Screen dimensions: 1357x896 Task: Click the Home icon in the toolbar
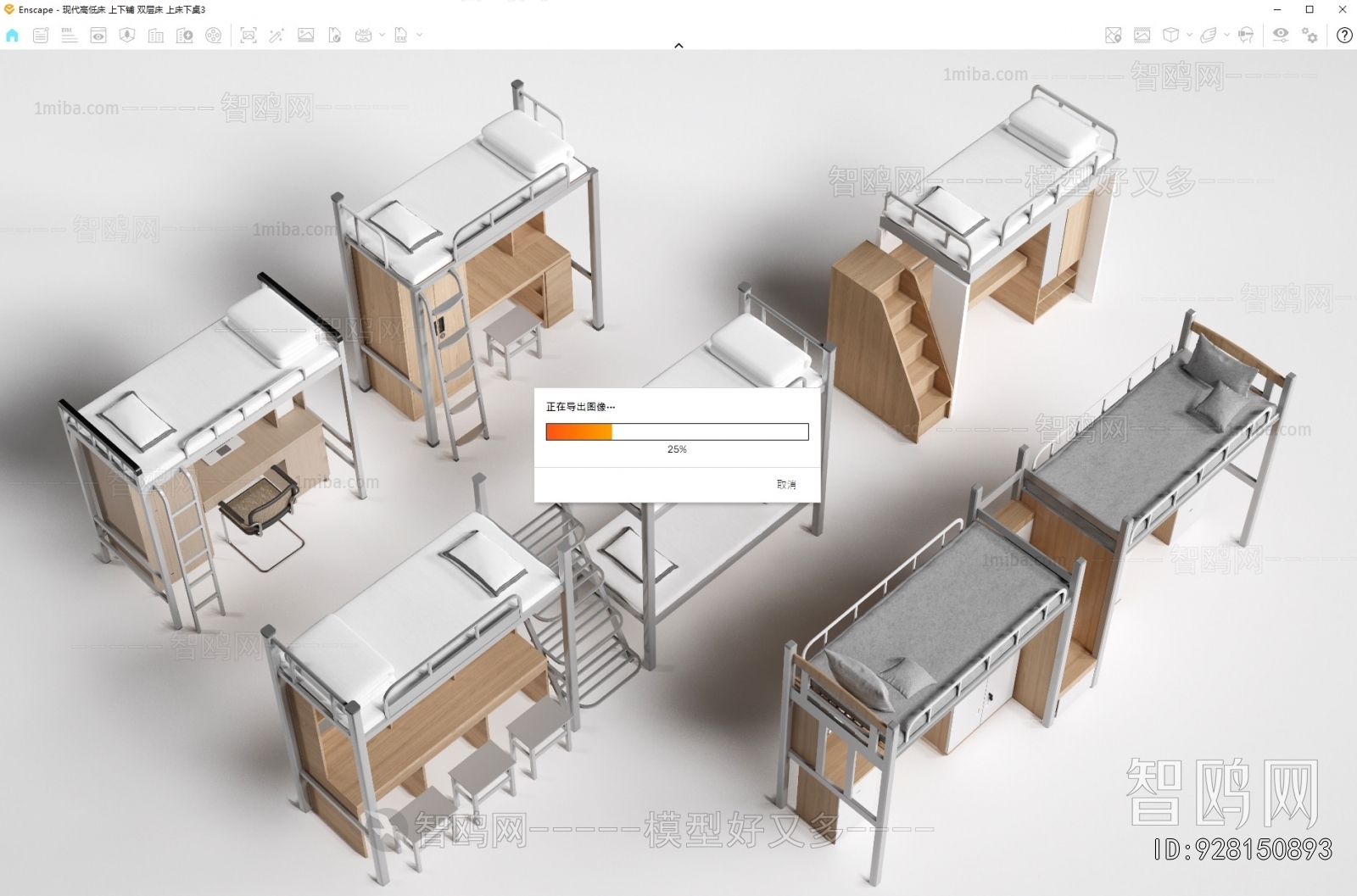pyautogui.click(x=12, y=35)
